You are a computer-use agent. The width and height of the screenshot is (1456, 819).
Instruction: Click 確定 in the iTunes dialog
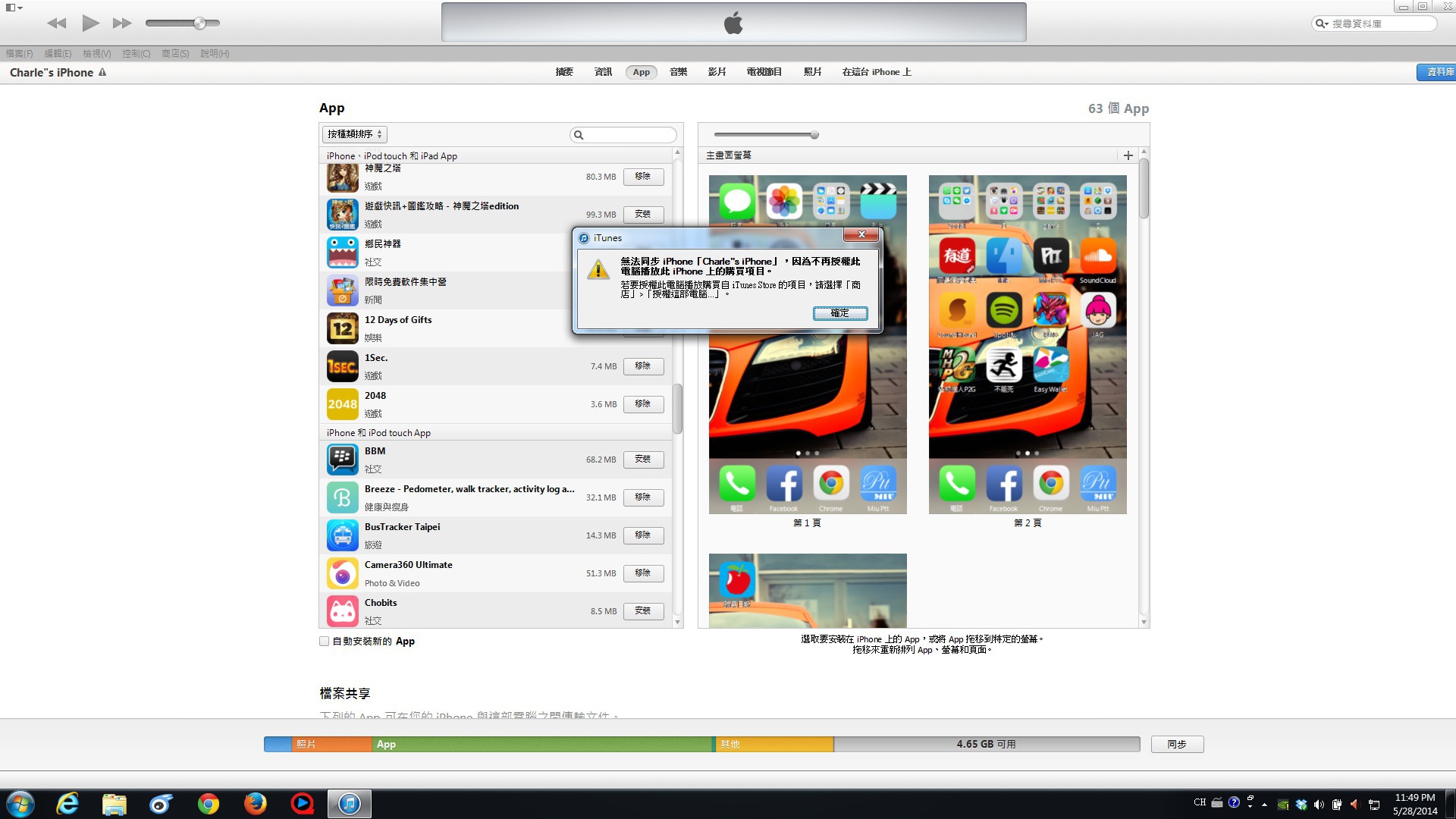click(x=840, y=313)
